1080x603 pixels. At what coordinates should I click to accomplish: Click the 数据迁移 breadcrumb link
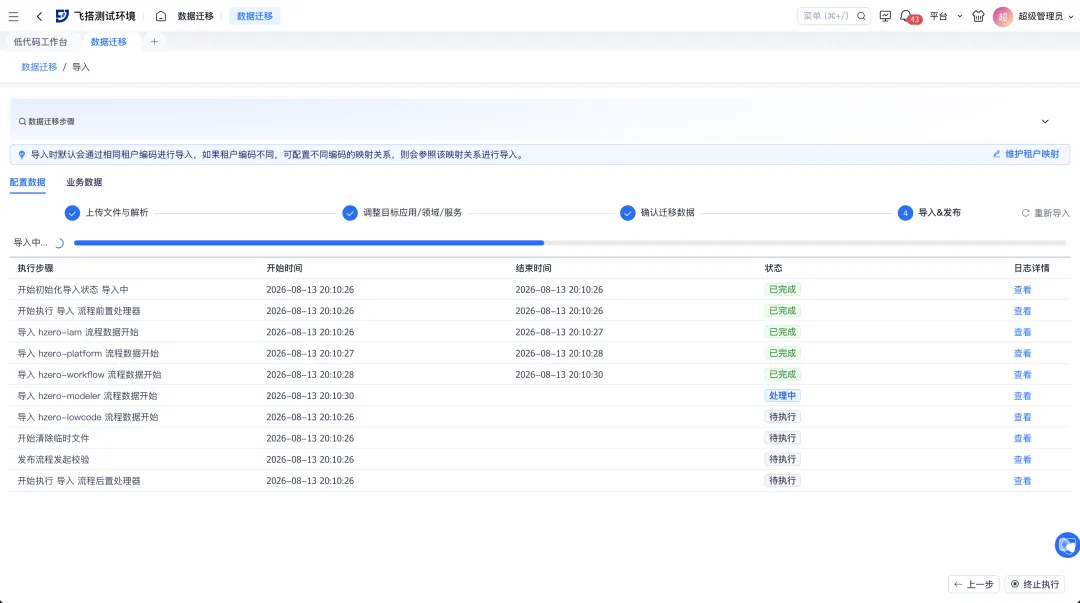pos(39,67)
